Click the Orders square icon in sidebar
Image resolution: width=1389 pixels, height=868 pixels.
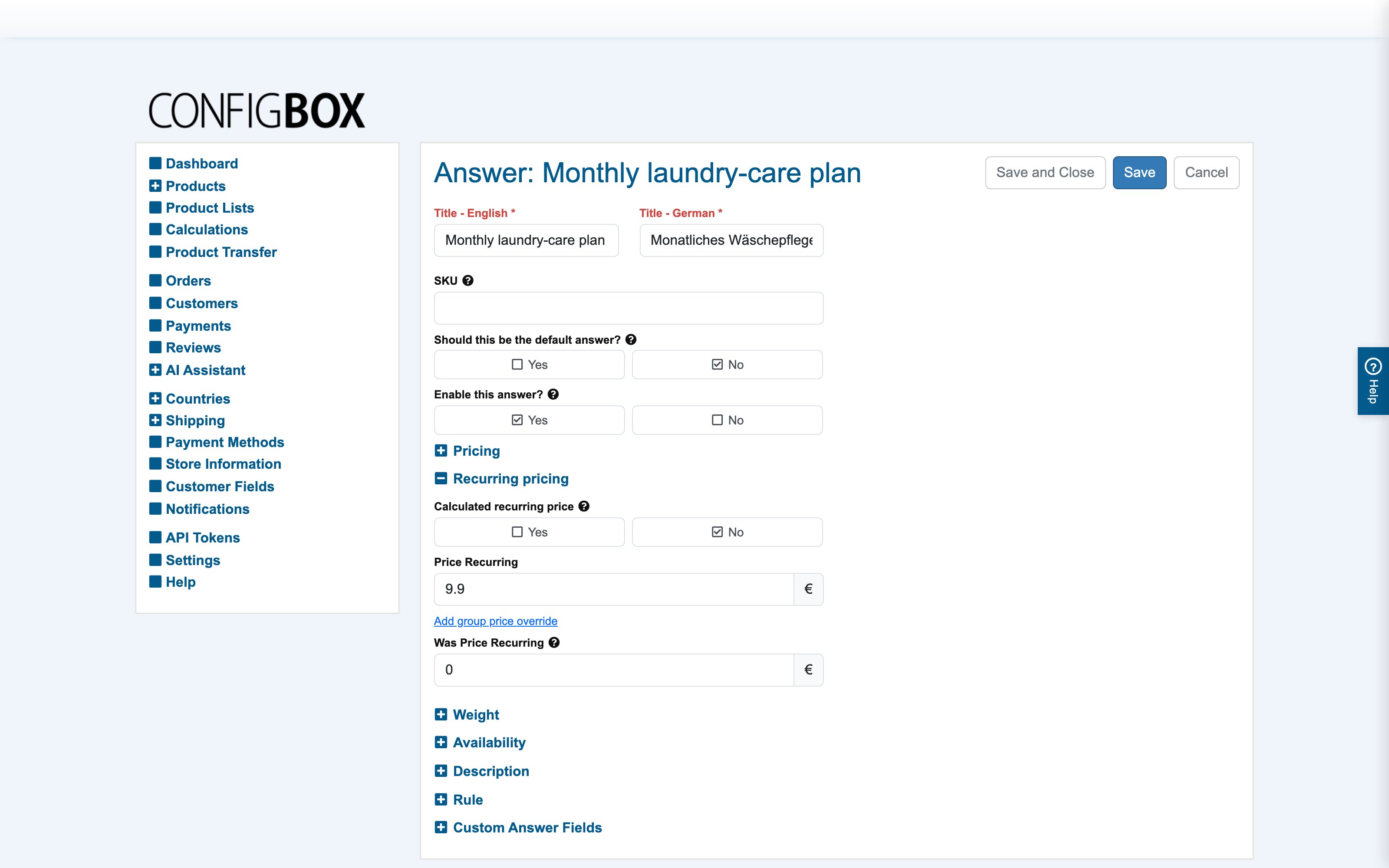pos(155,280)
